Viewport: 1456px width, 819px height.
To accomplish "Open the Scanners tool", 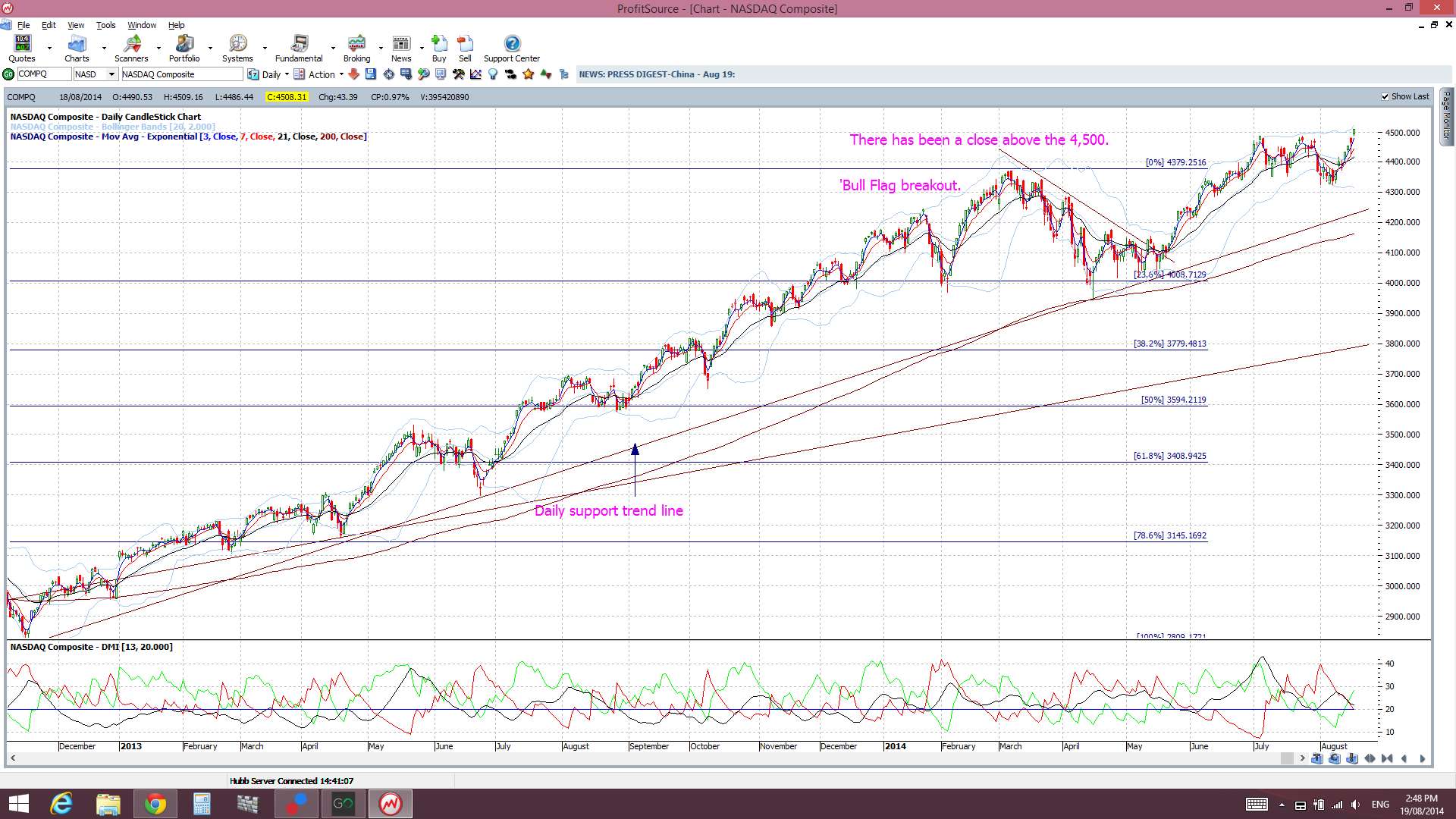I will tap(131, 49).
